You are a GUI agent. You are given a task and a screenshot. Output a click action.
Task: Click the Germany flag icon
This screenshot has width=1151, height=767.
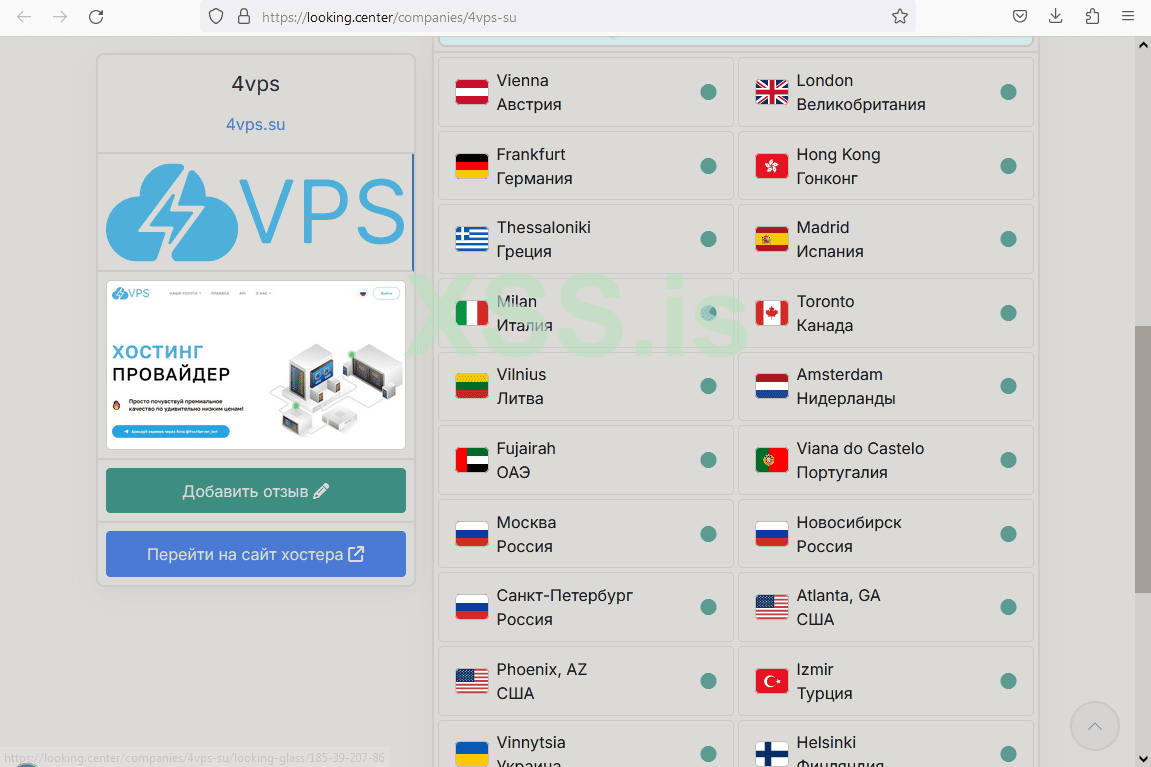coord(471,166)
